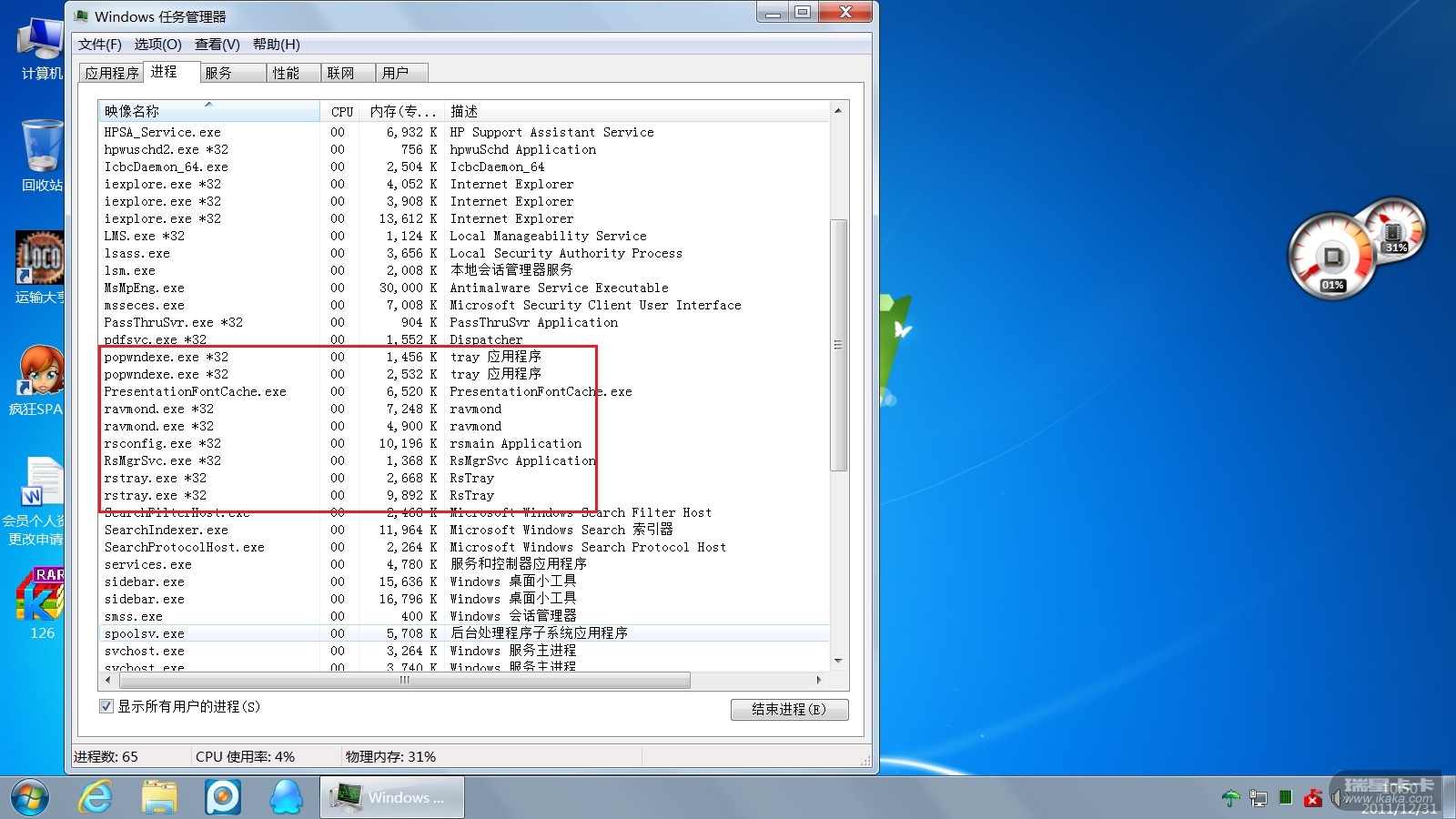Open the 126 RAR archive icon

point(41,604)
